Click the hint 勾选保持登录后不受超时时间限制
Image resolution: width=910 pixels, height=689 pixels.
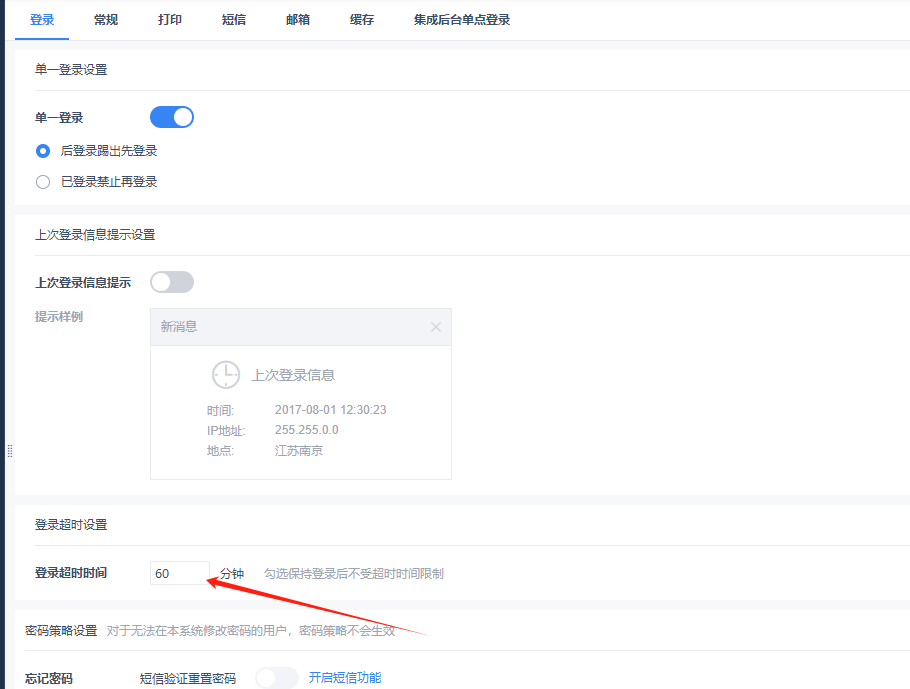[353, 573]
